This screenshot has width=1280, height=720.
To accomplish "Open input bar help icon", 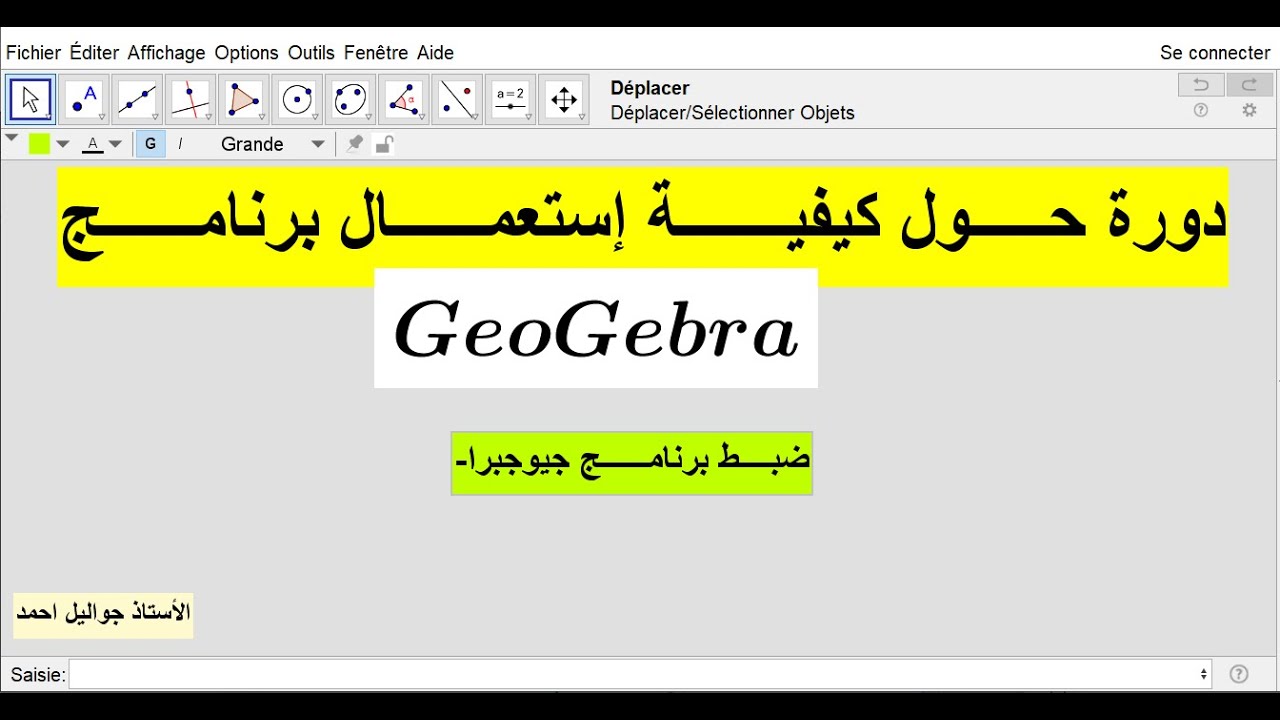I will [1239, 674].
